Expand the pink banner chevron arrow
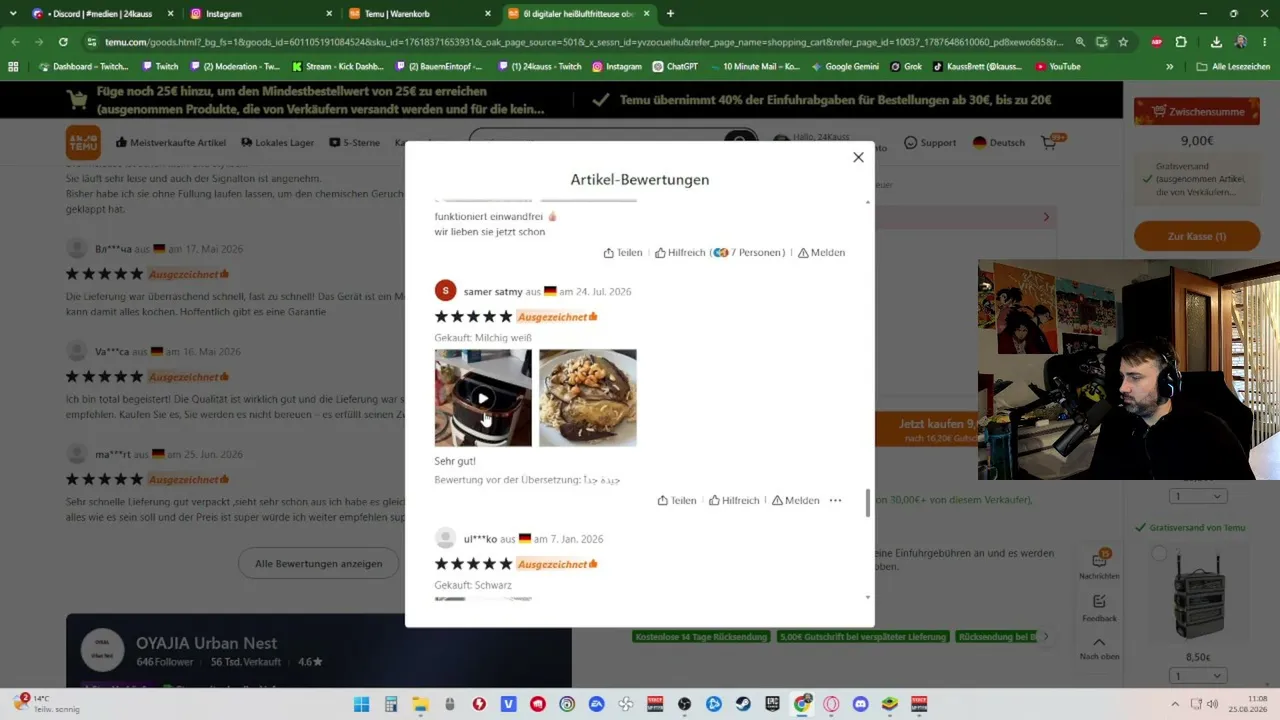 (x=1047, y=217)
